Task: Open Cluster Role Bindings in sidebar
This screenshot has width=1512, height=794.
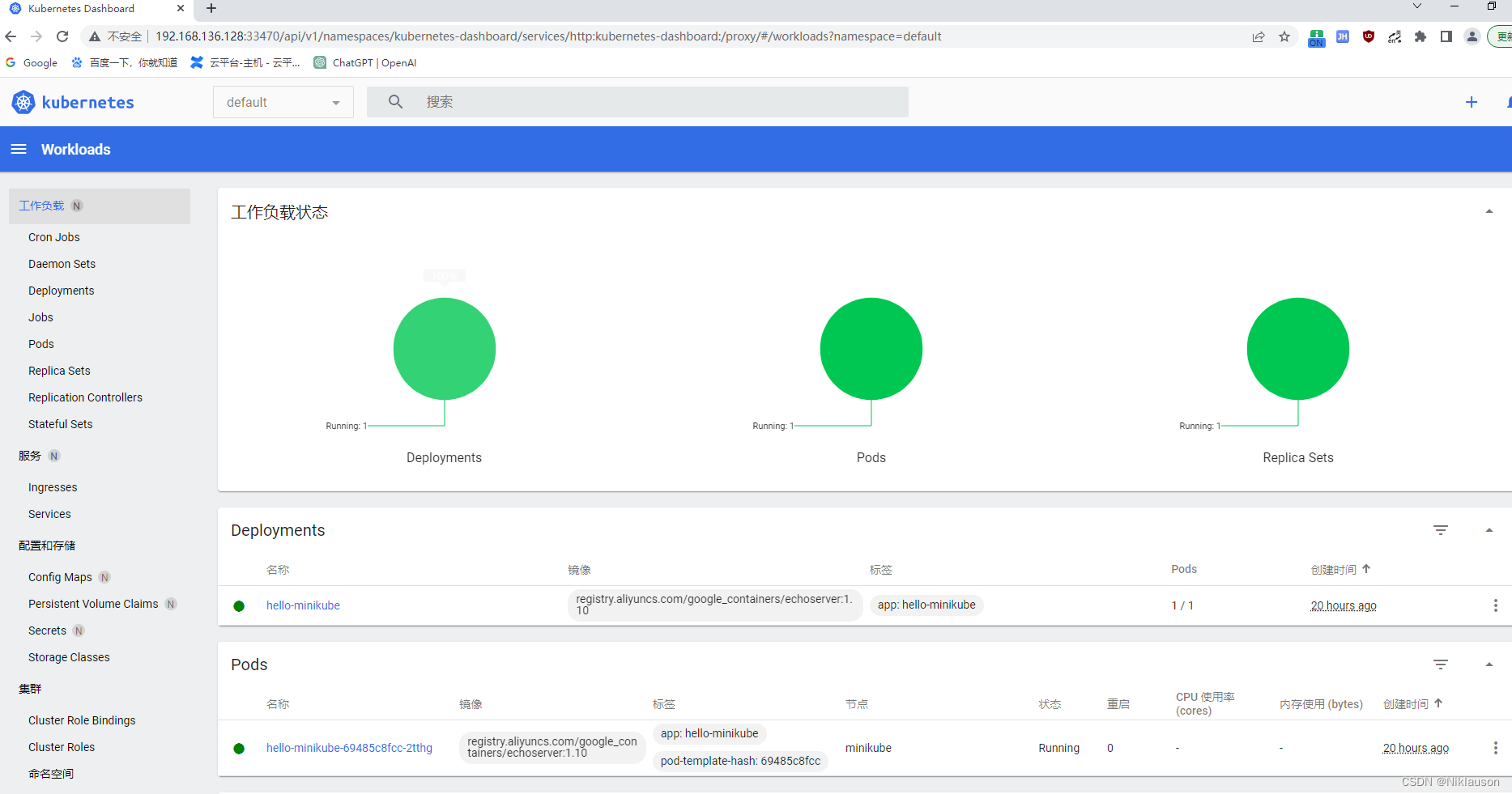Action: (x=82, y=720)
